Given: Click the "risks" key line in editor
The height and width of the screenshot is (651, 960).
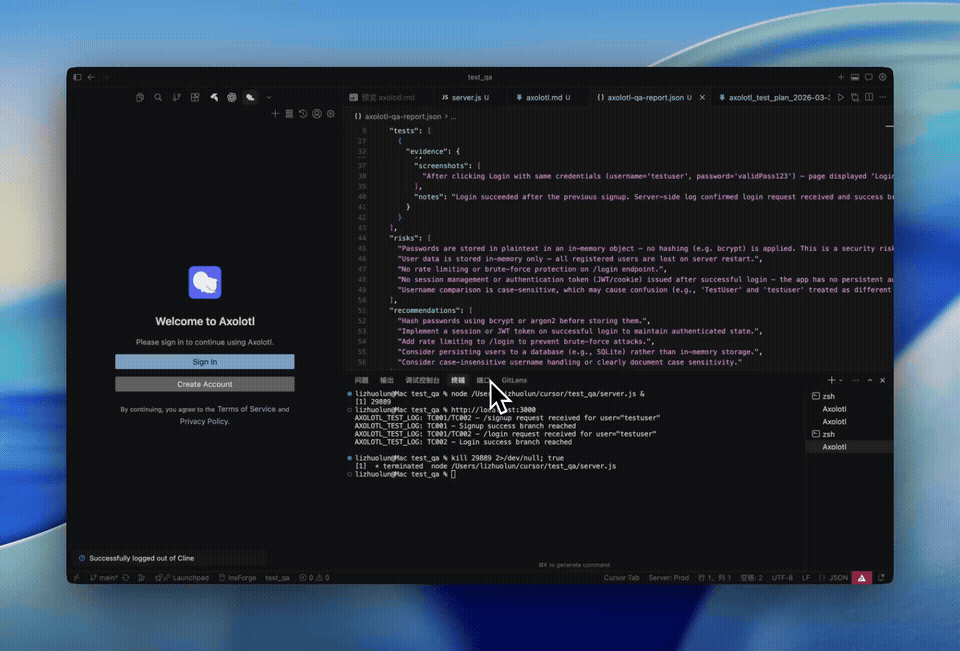Looking at the screenshot, I should click(x=410, y=238).
